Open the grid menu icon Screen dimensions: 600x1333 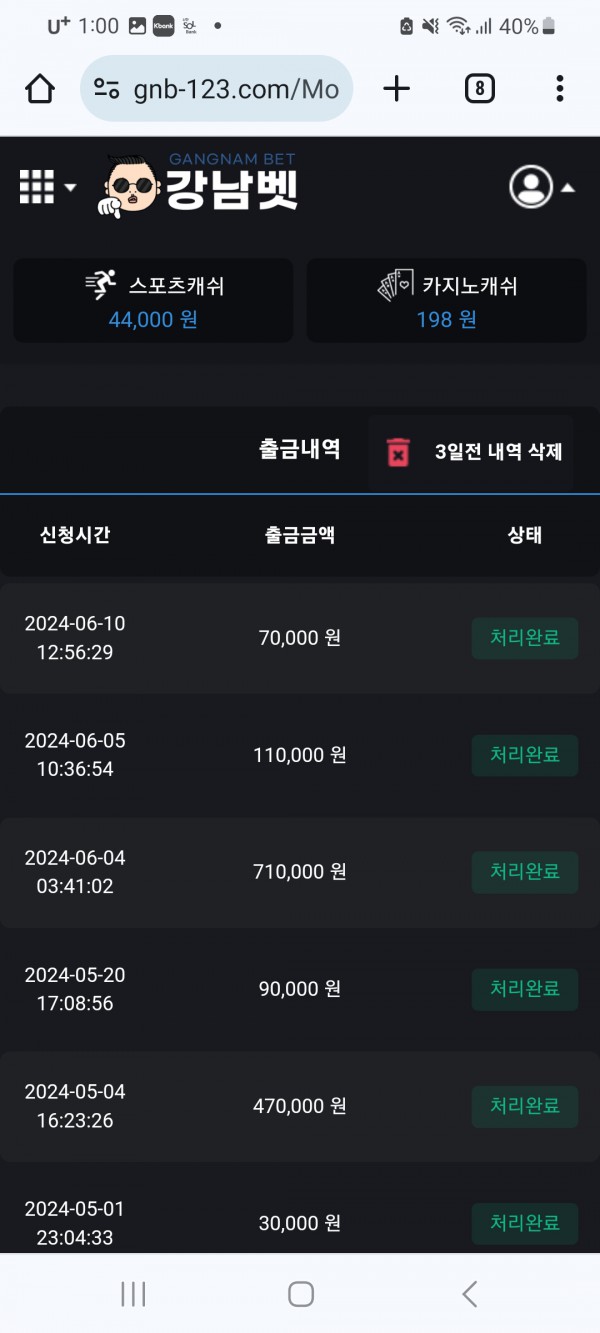tap(37, 187)
